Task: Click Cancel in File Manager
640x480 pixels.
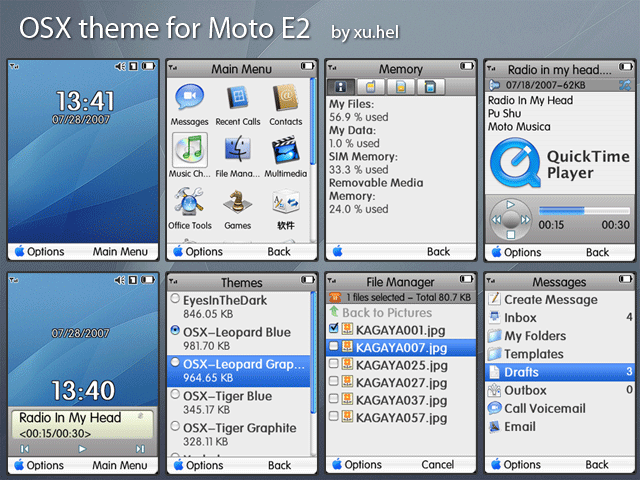Action: click(x=438, y=464)
